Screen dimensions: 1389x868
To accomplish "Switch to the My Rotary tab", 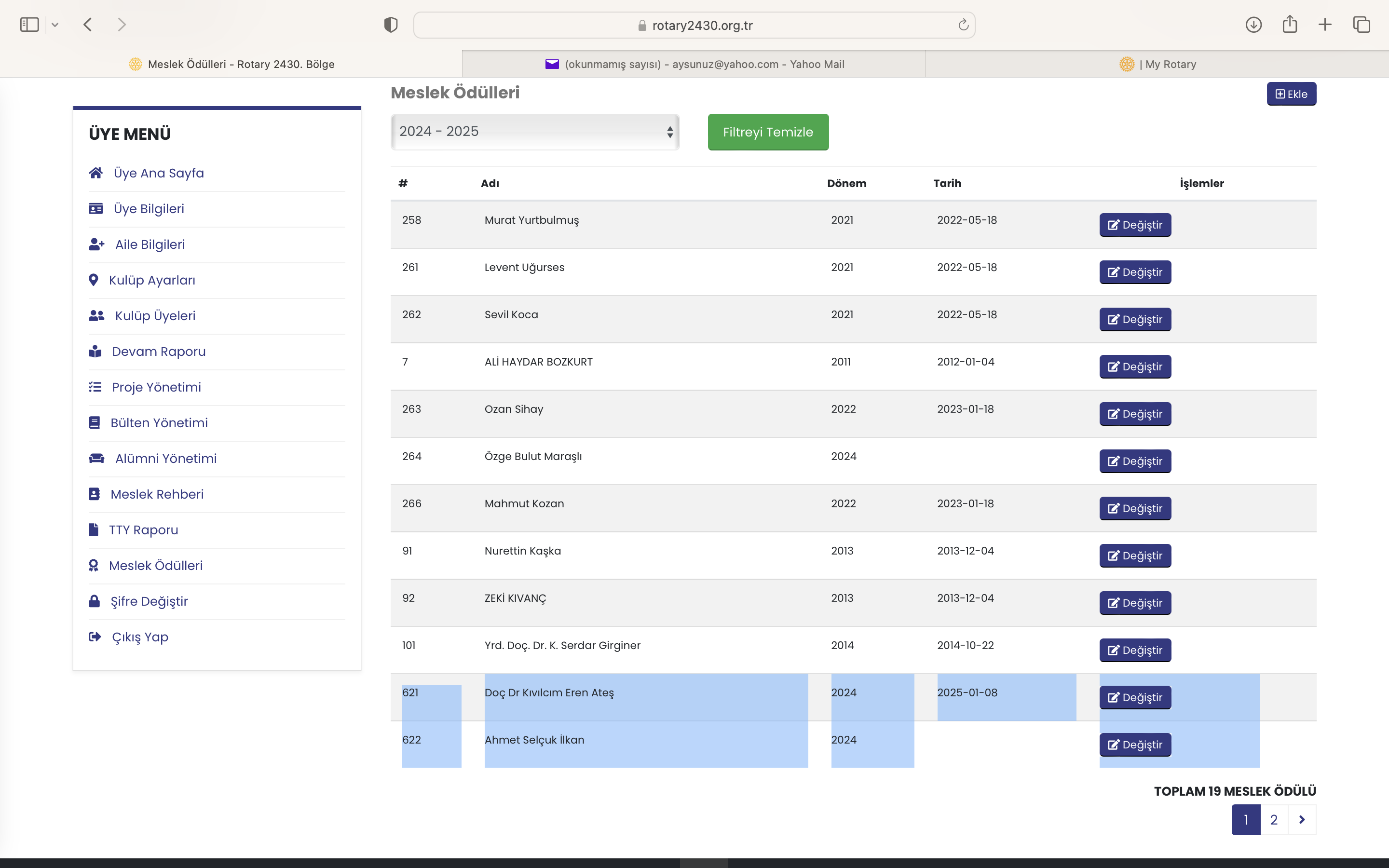I will point(1157,64).
